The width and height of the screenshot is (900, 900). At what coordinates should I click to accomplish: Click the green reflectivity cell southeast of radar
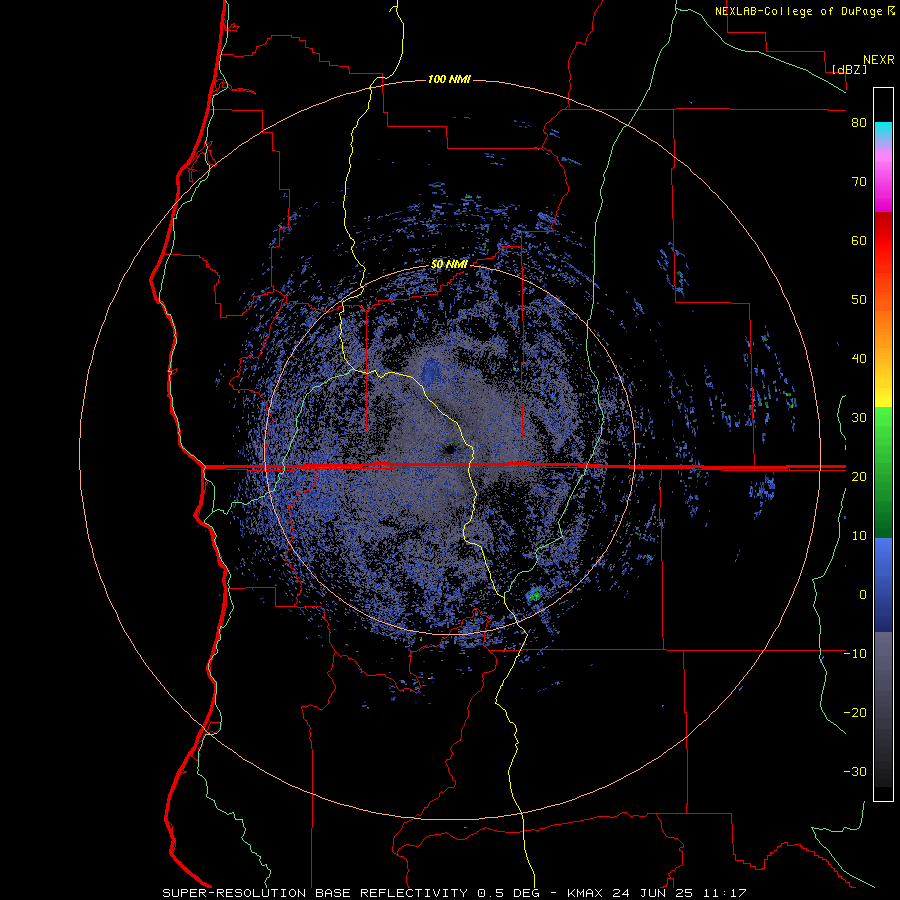point(535,595)
